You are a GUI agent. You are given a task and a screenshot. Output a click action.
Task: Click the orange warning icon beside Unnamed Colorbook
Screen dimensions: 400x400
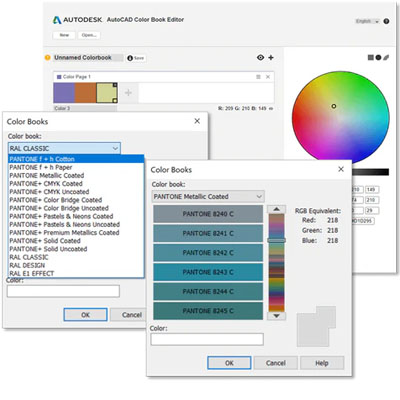[x=48, y=58]
